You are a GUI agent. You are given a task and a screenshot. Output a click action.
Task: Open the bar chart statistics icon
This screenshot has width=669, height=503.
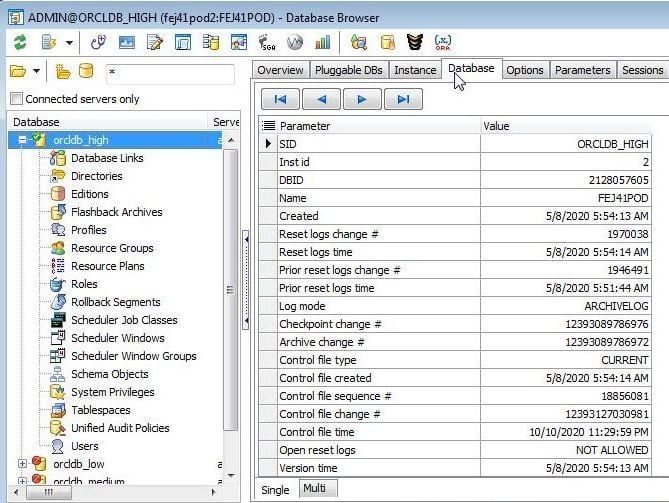[323, 42]
